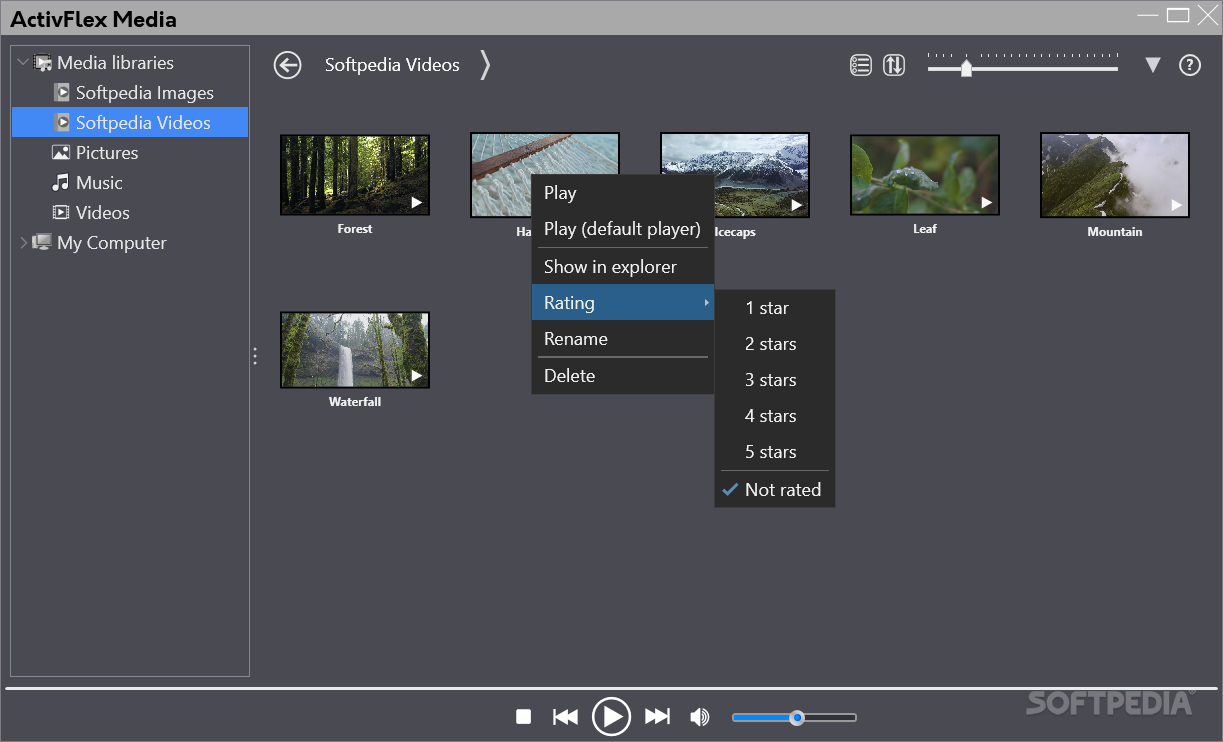Expand the My Computer tree node

[x=24, y=242]
